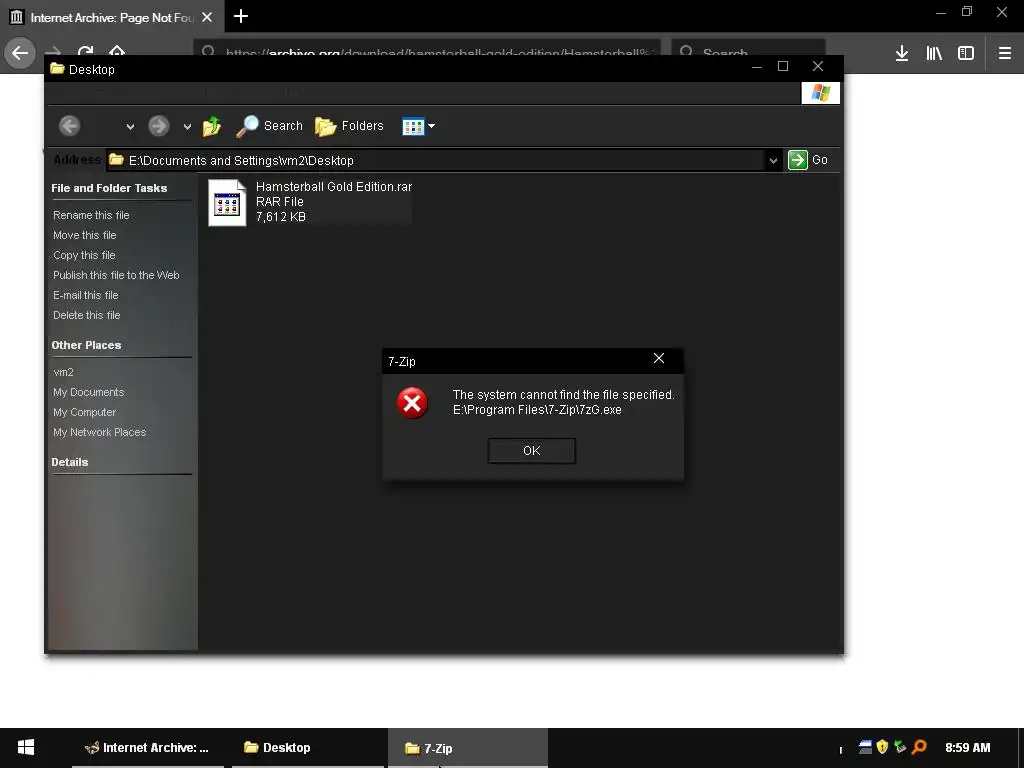Close the 7-Zip error dialog
Viewport: 1024px width, 768px height.
click(x=659, y=359)
